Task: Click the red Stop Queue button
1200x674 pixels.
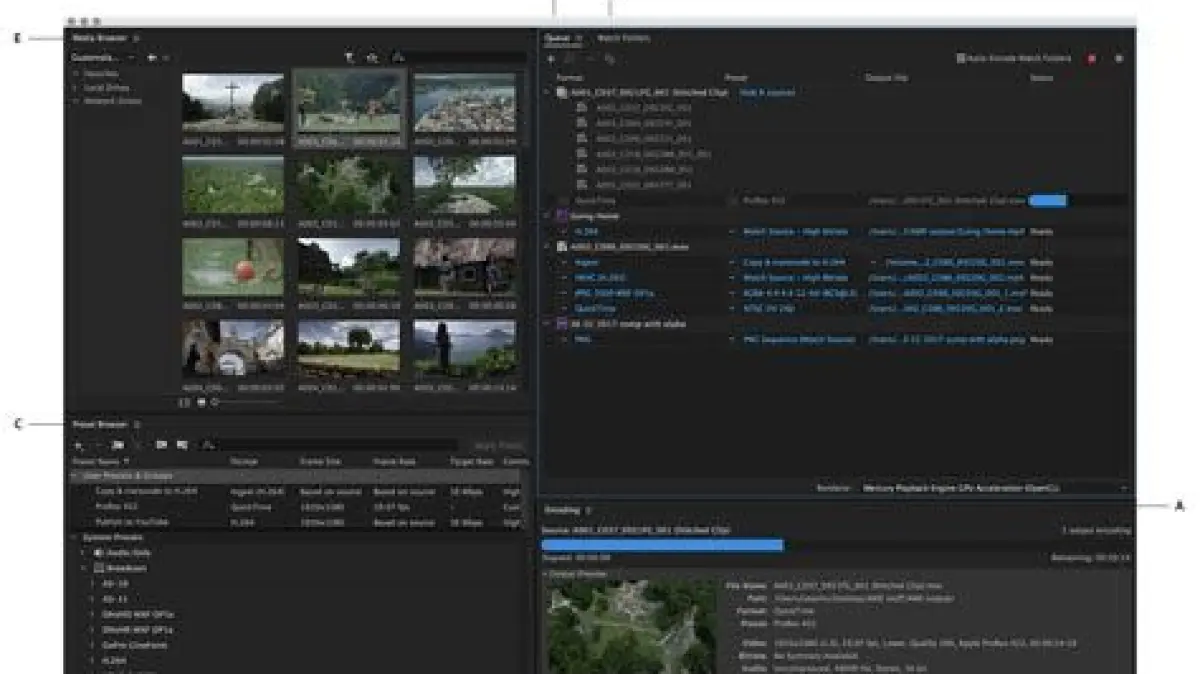Action: [x=1091, y=59]
